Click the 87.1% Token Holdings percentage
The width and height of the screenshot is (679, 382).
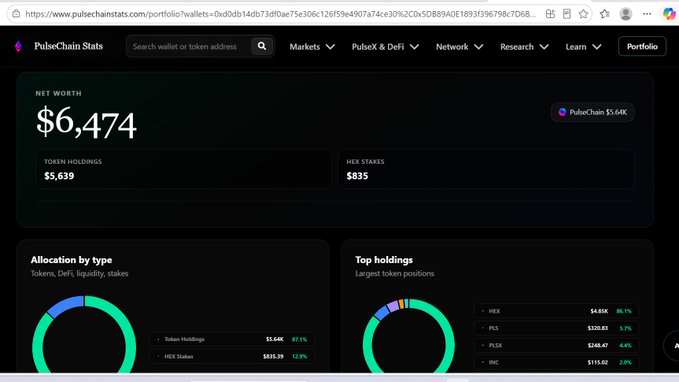[299, 339]
